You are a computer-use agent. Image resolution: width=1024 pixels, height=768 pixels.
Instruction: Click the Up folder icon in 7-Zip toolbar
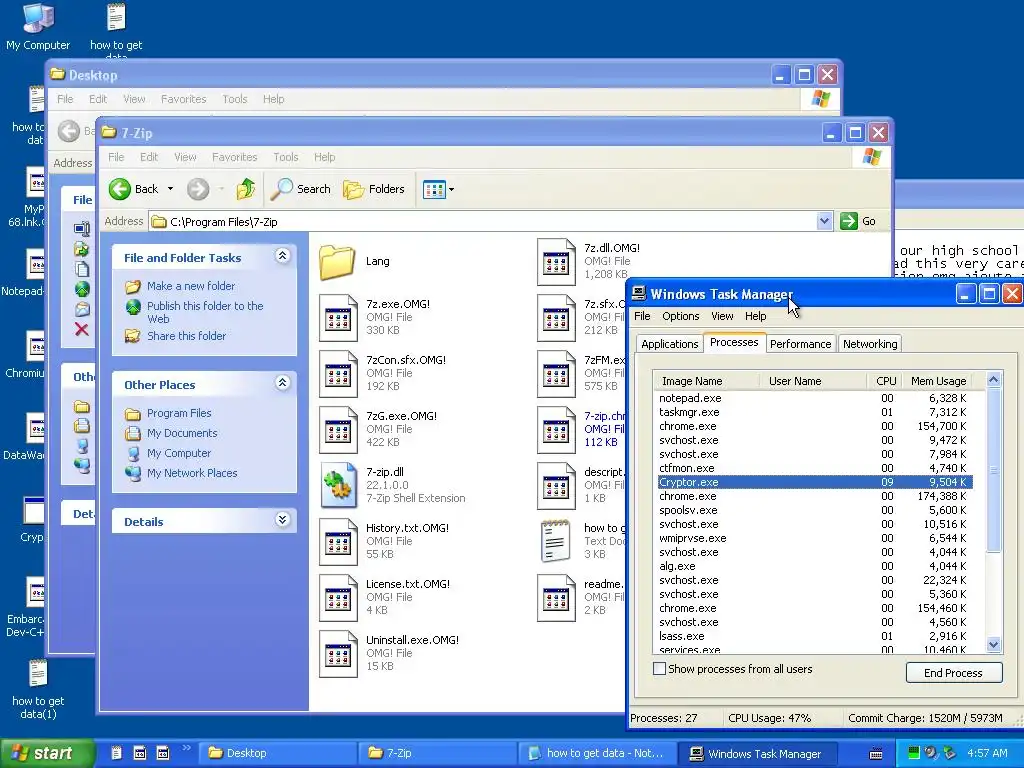pos(246,189)
